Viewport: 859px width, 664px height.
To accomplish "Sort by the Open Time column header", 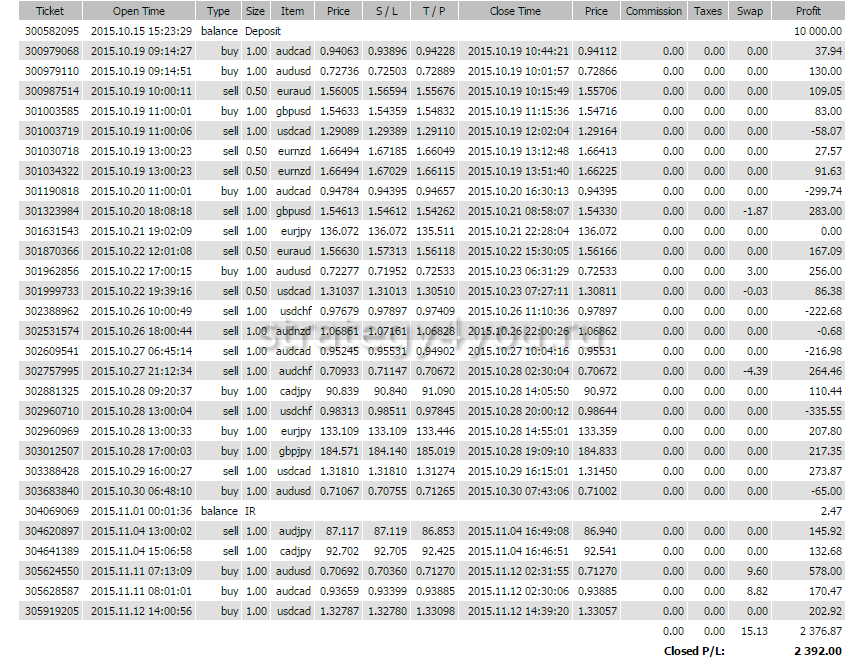I will click(x=139, y=11).
